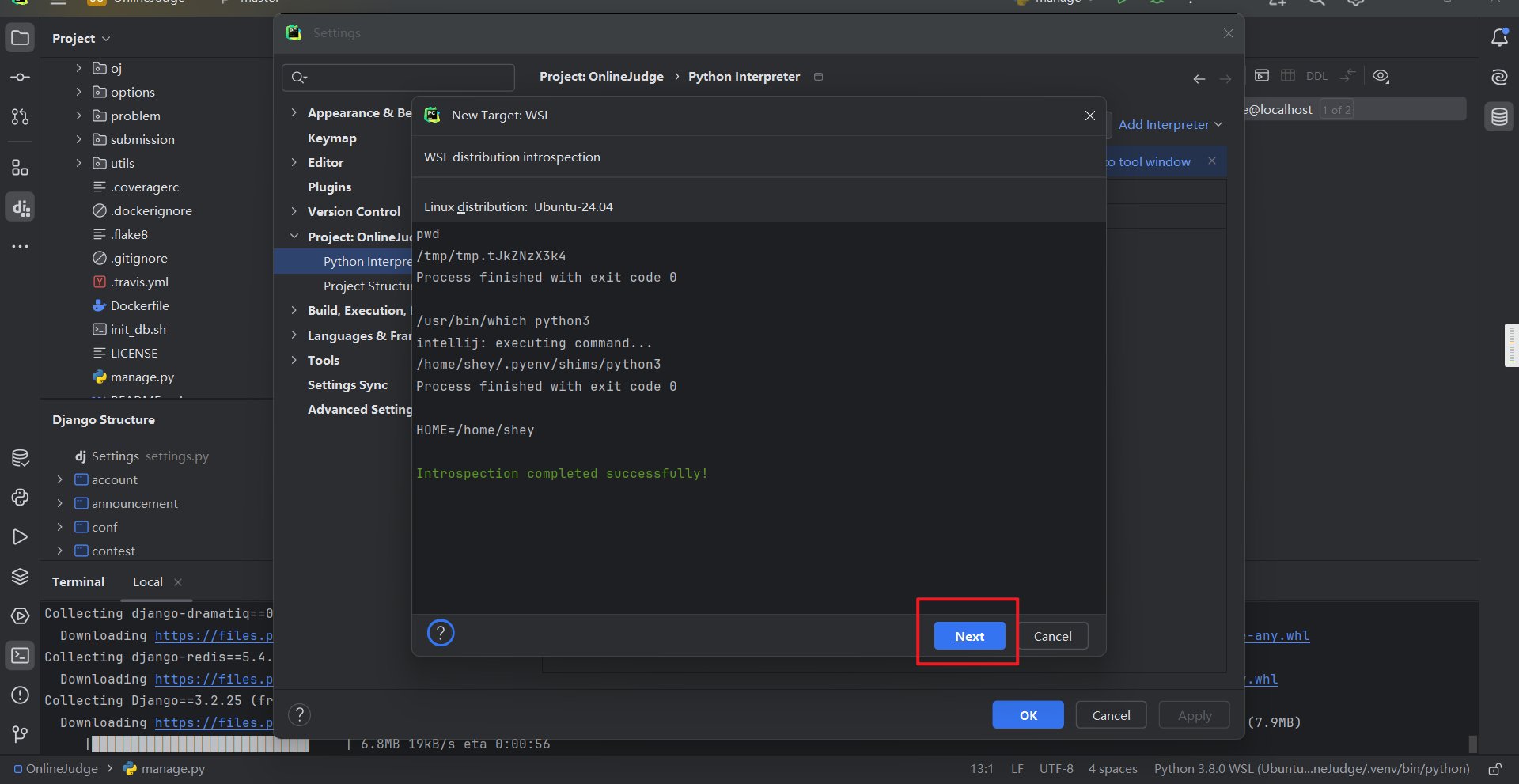
Task: Click the terminal vertical scrollbar
Action: [1472, 744]
